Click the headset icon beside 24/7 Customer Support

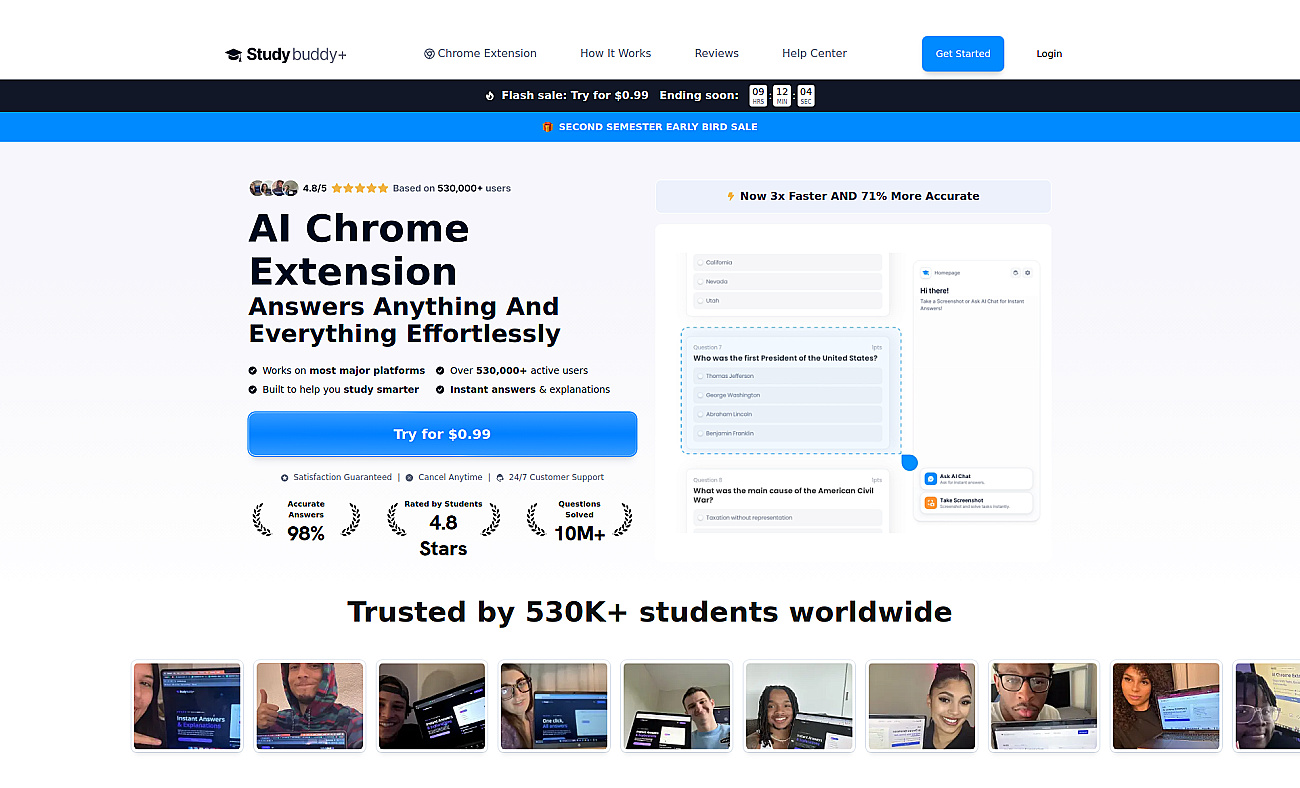tap(500, 478)
